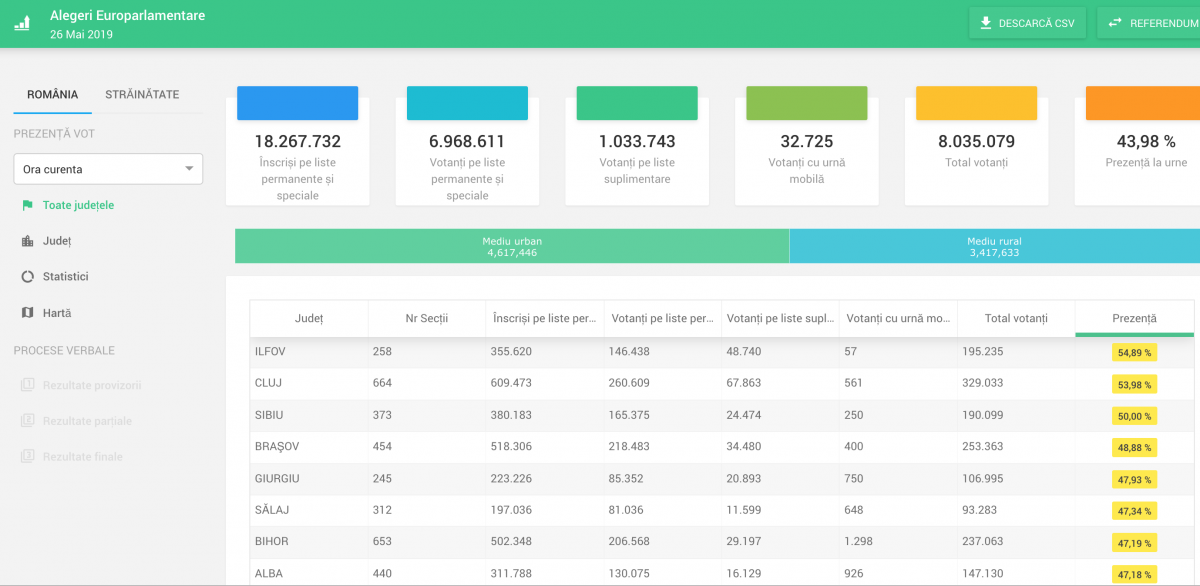Viewport: 1200px width, 586px height.
Task: Click the map icon next to Hartă
Action: click(x=27, y=313)
